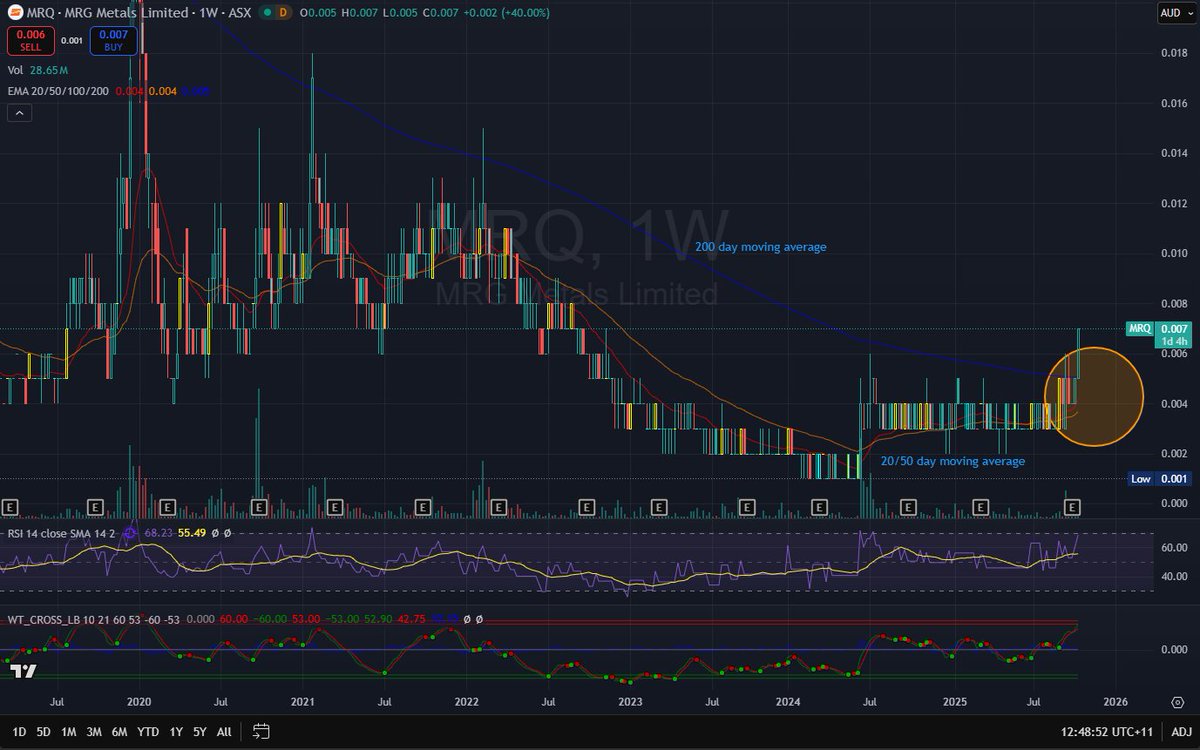
Task: Hide the RSI indicator via its Ø toggle
Action: (x=213, y=533)
